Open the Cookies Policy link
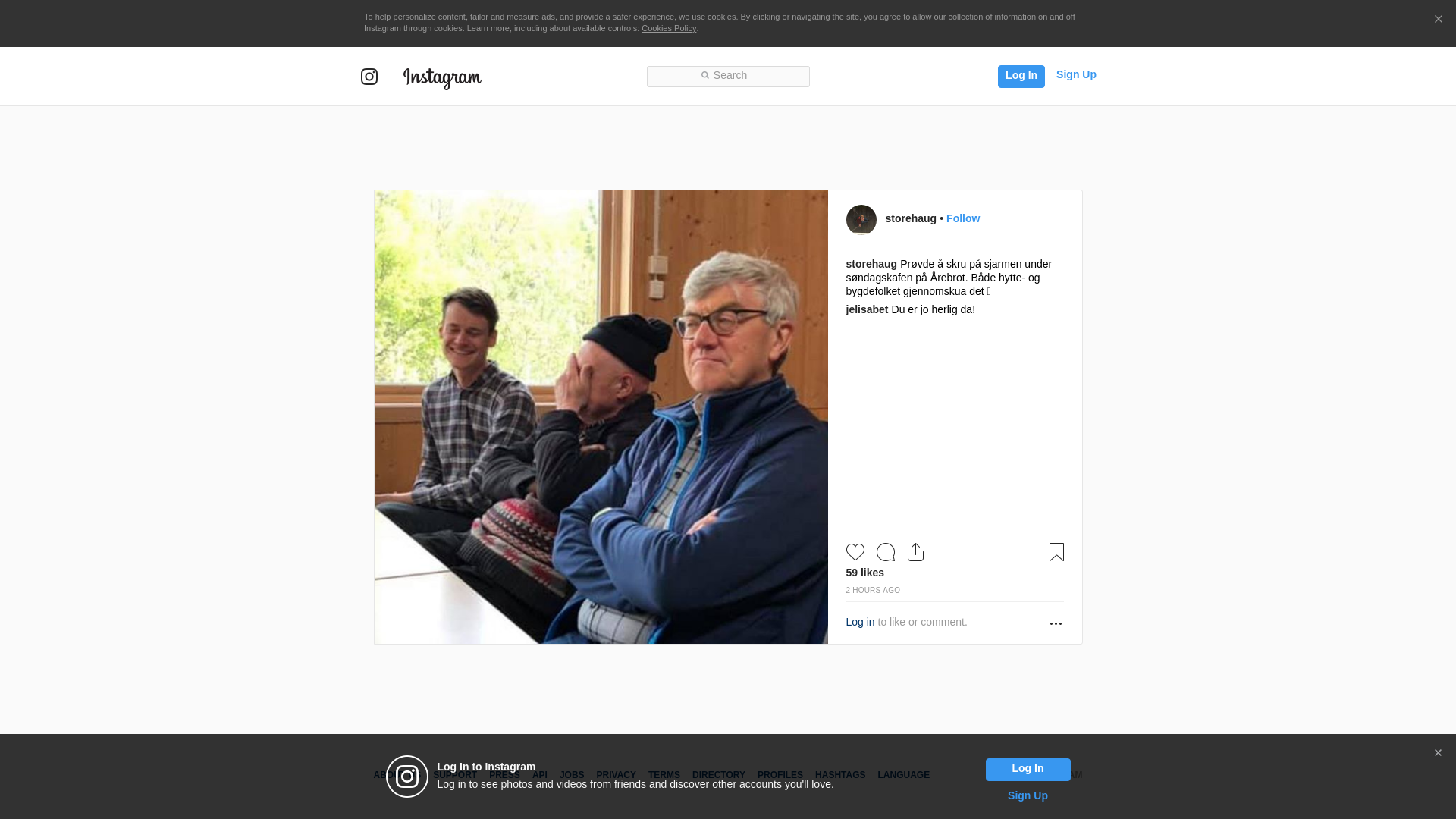The height and width of the screenshot is (819, 1456). [x=669, y=28]
